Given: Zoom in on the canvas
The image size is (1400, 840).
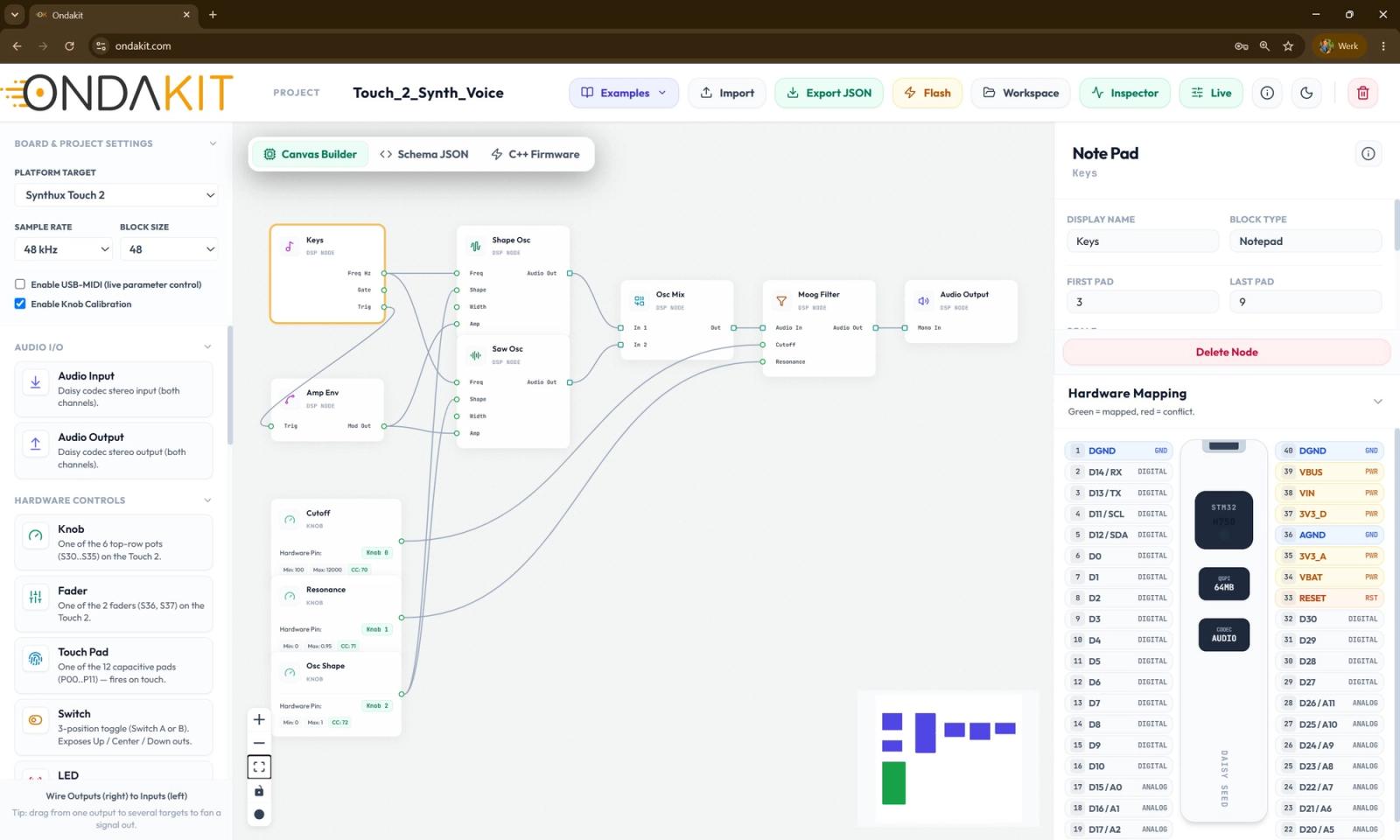Looking at the screenshot, I should [x=259, y=719].
